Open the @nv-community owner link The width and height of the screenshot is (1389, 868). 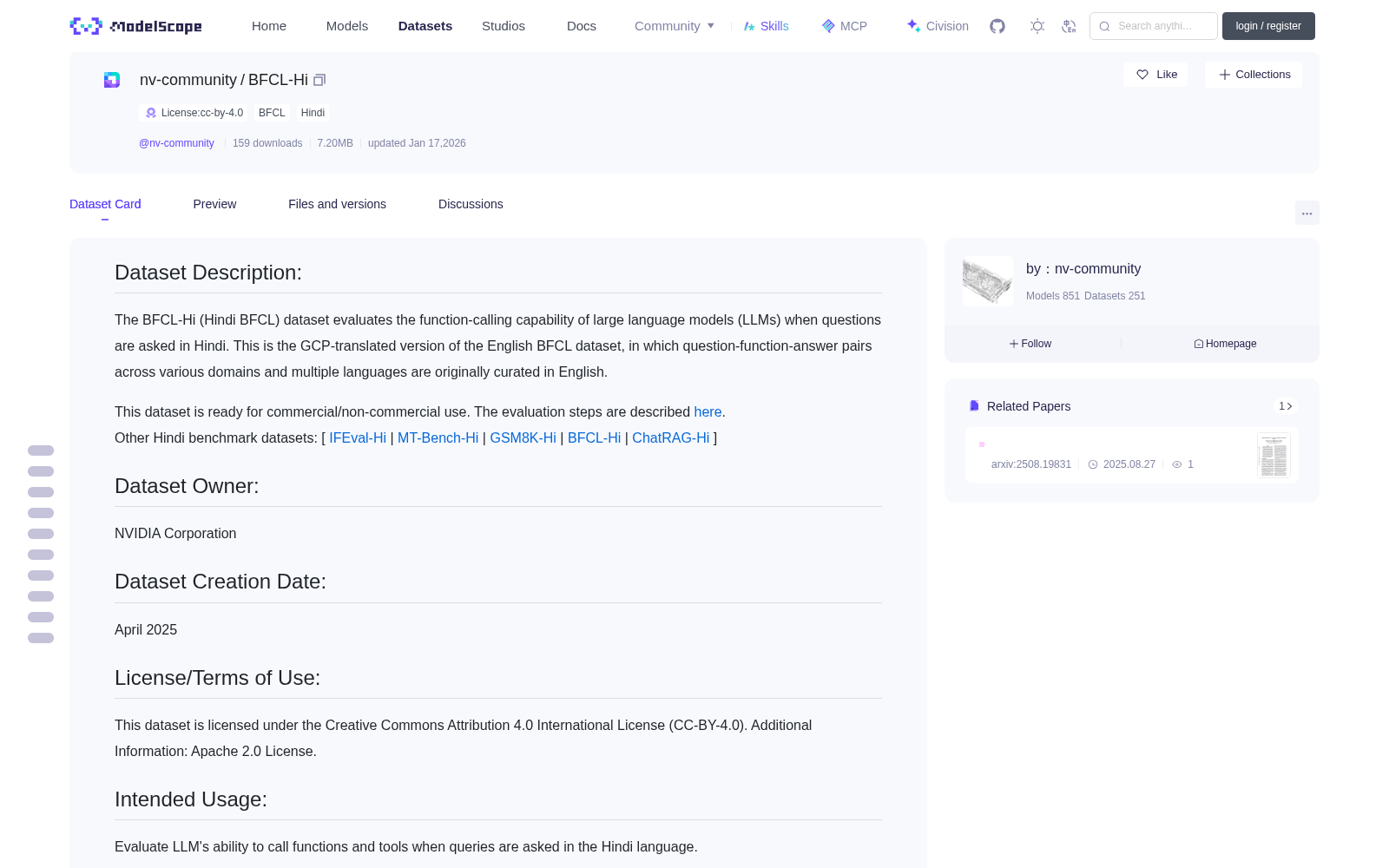(x=176, y=143)
